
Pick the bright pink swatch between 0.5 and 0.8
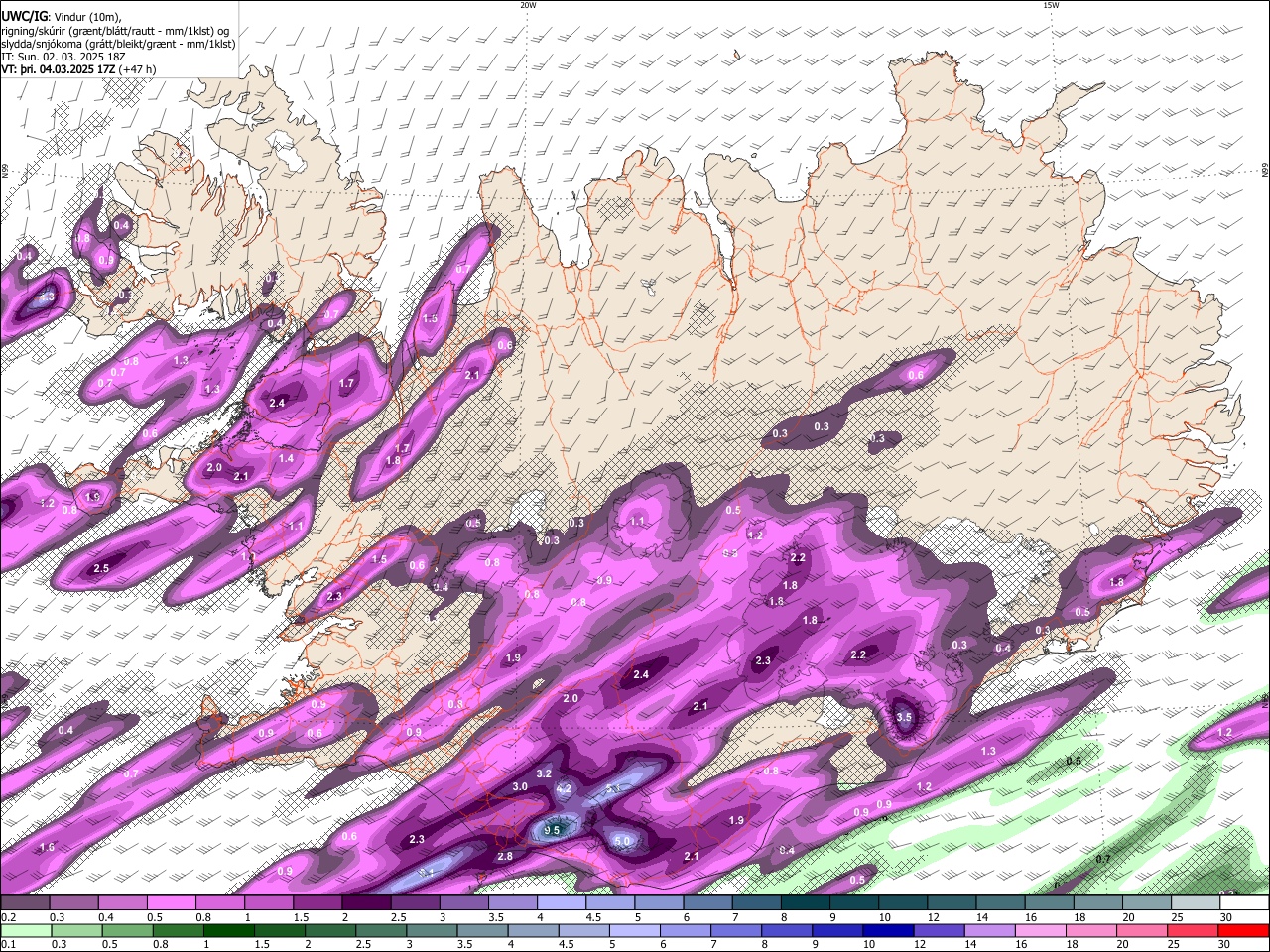(x=171, y=903)
